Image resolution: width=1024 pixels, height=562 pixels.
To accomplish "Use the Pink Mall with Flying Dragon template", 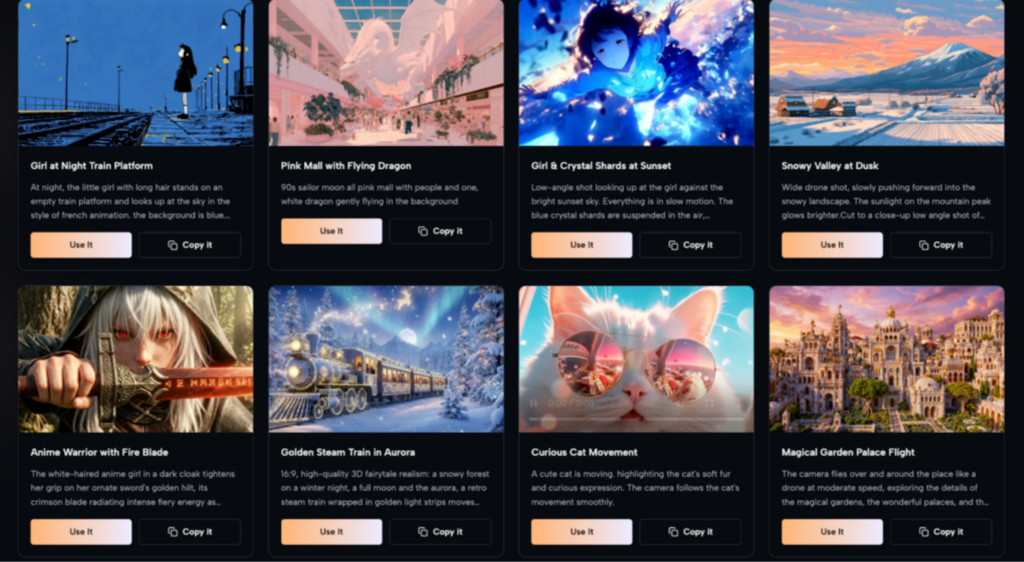I will [x=332, y=231].
